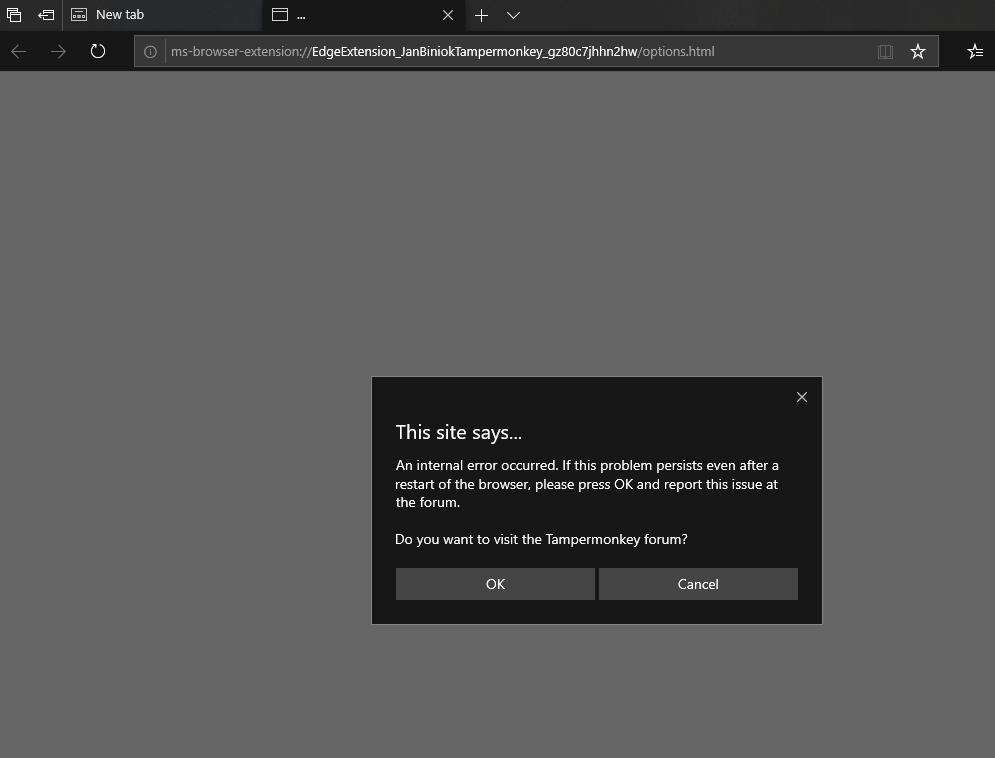Click "Do you want to visit the Tampermonkey forum?" text
The height and width of the screenshot is (758, 995).
[x=541, y=539]
